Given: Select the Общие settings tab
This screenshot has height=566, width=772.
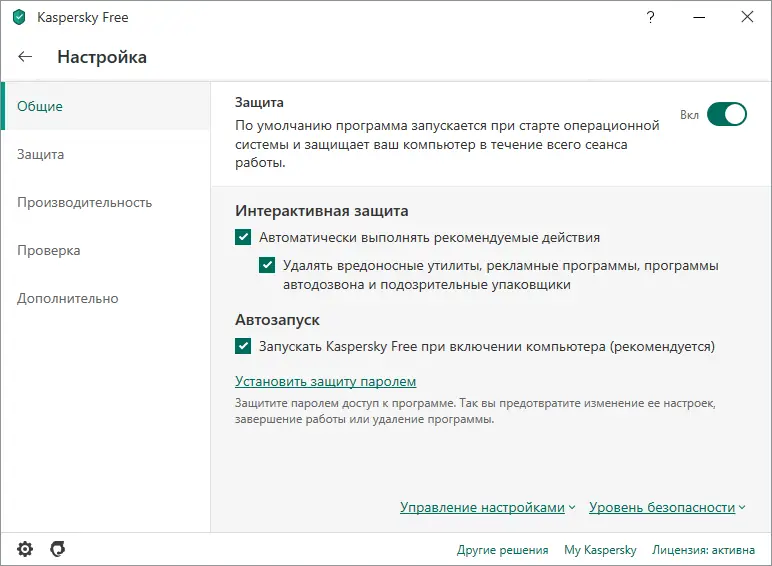Looking at the screenshot, I should (x=40, y=106).
